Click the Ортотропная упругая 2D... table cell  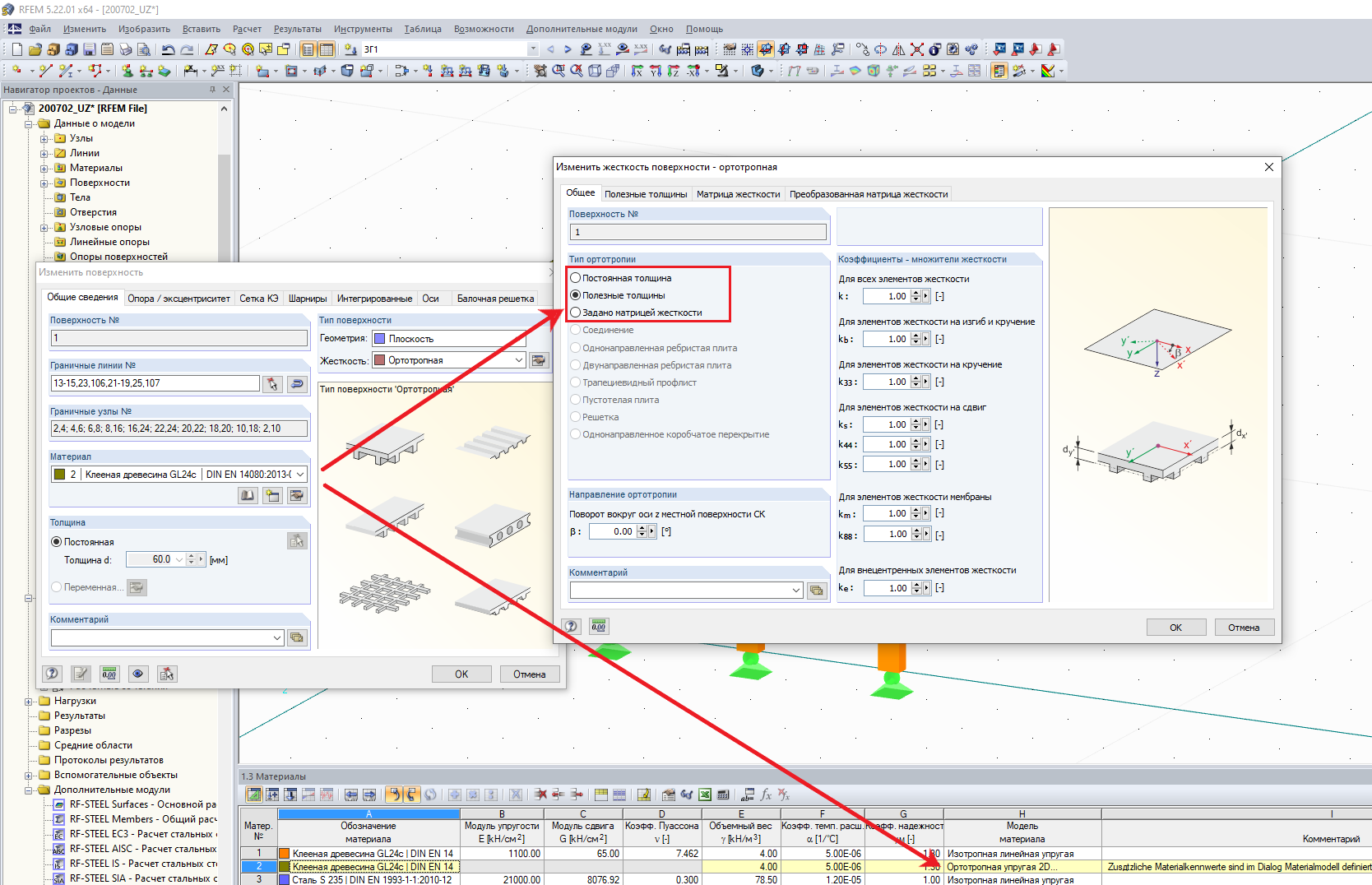1022,867
